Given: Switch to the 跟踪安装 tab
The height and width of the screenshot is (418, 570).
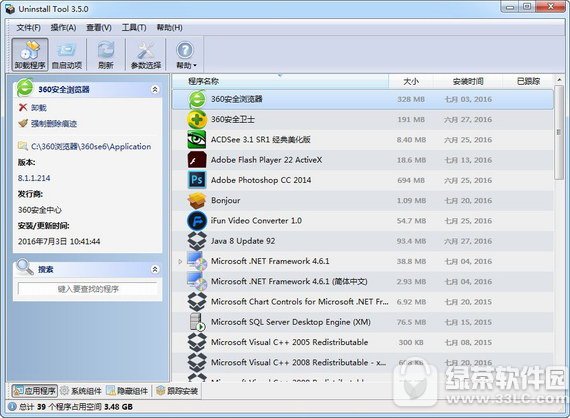Looking at the screenshot, I should 177,391.
